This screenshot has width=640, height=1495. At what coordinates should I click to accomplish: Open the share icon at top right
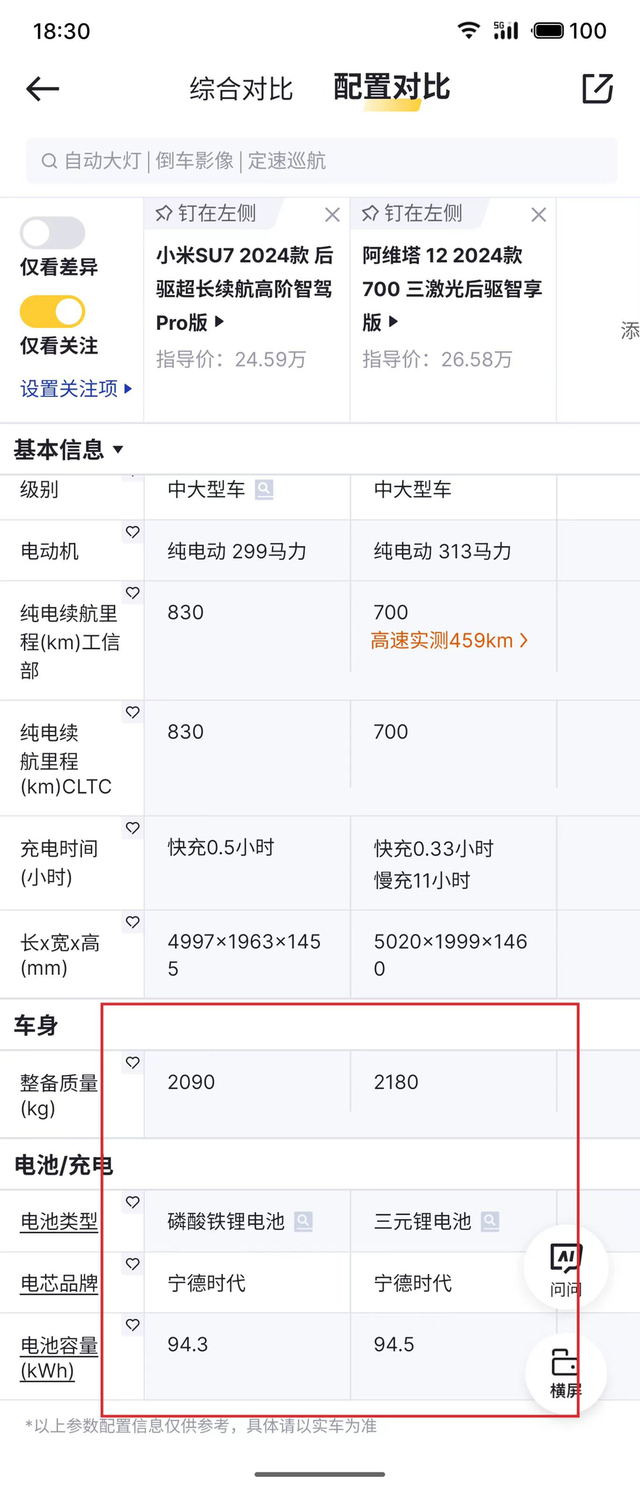[x=597, y=89]
